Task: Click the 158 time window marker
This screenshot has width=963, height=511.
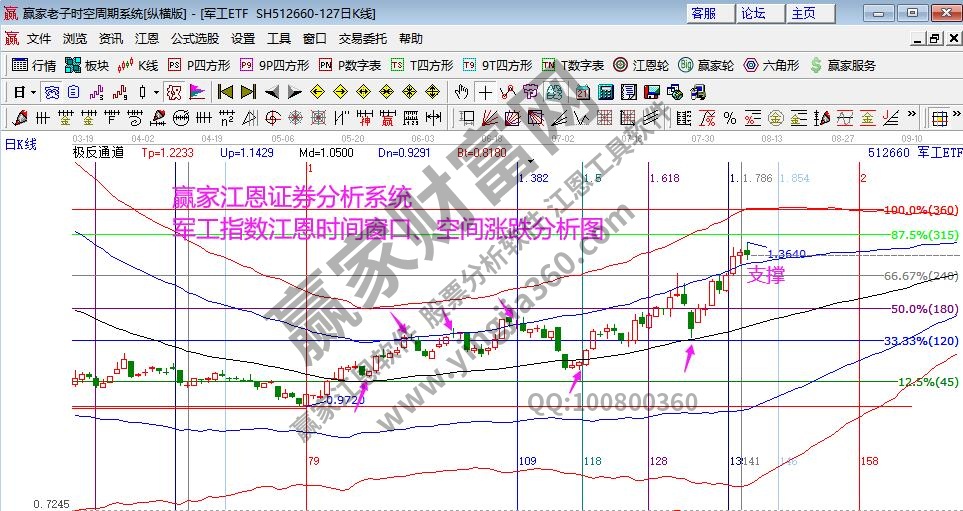Action: pos(867,461)
